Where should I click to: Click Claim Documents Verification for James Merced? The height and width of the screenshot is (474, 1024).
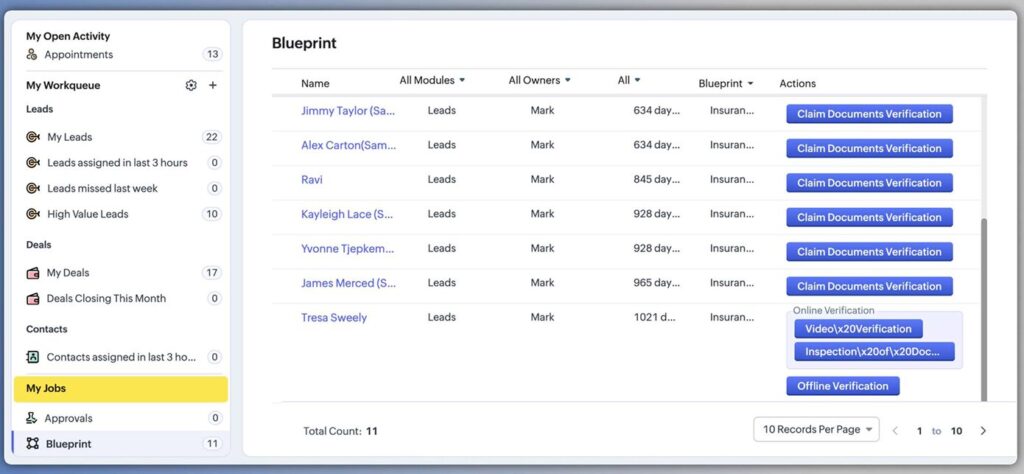(869, 286)
